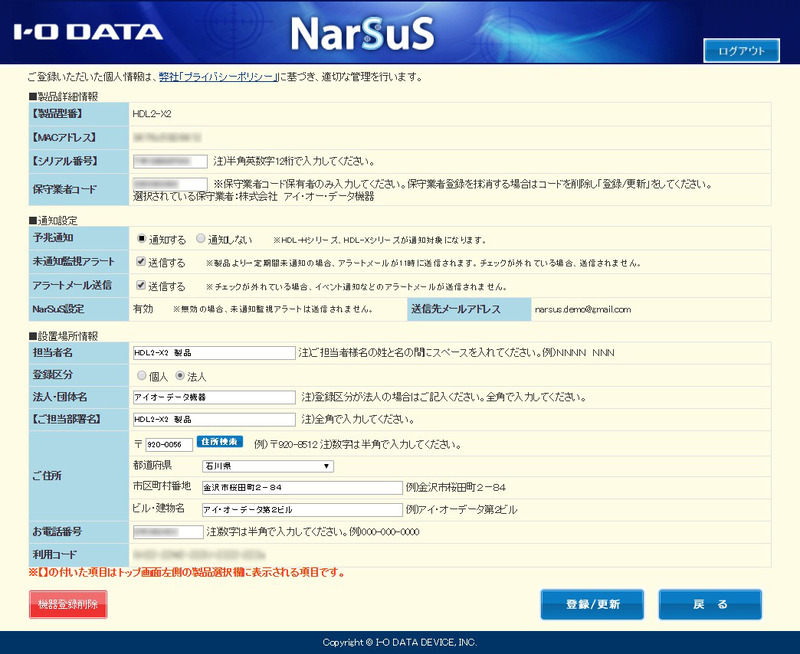Click the 保守業者コード input field
The width and height of the screenshot is (800, 654).
(x=170, y=184)
